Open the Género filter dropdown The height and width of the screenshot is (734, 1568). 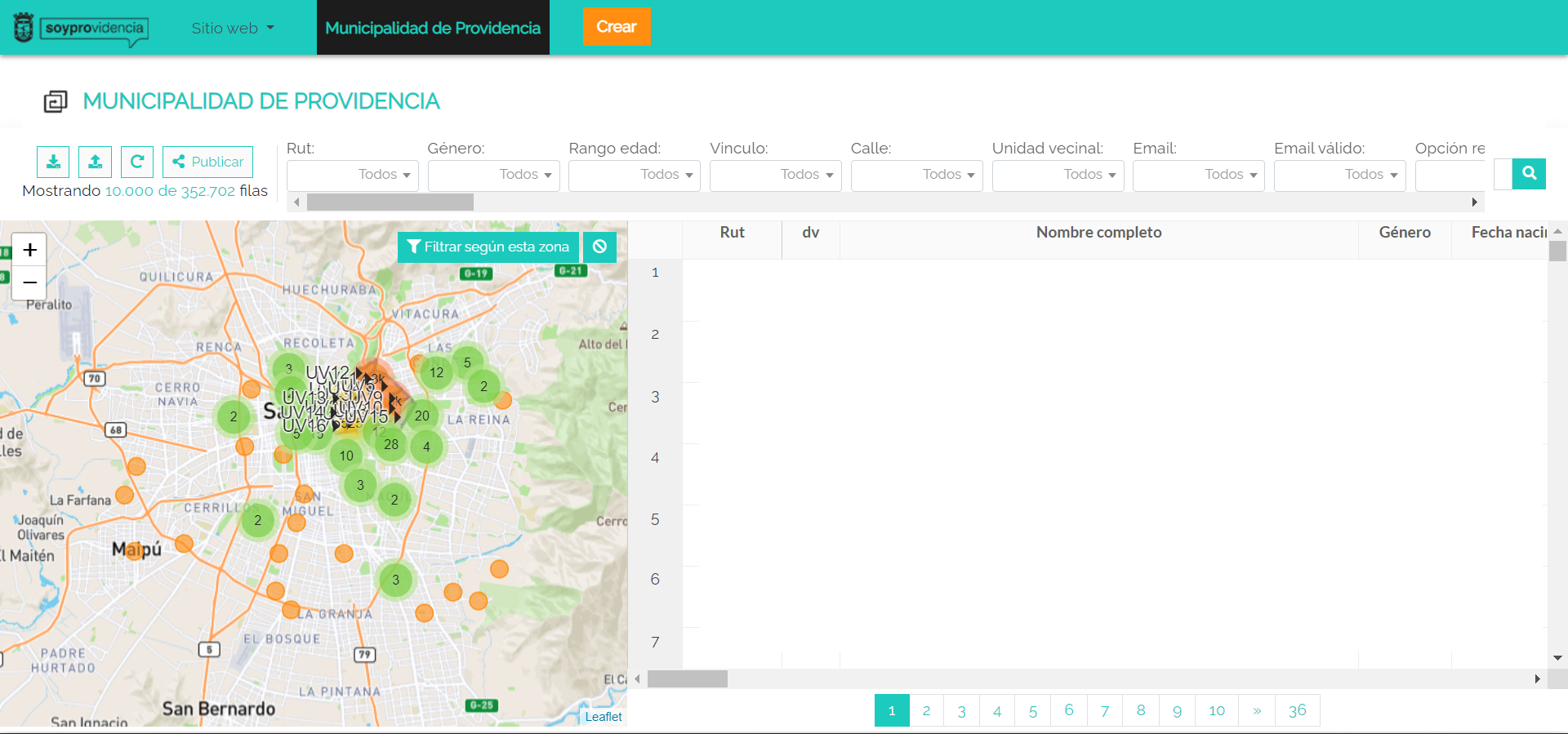tap(493, 175)
